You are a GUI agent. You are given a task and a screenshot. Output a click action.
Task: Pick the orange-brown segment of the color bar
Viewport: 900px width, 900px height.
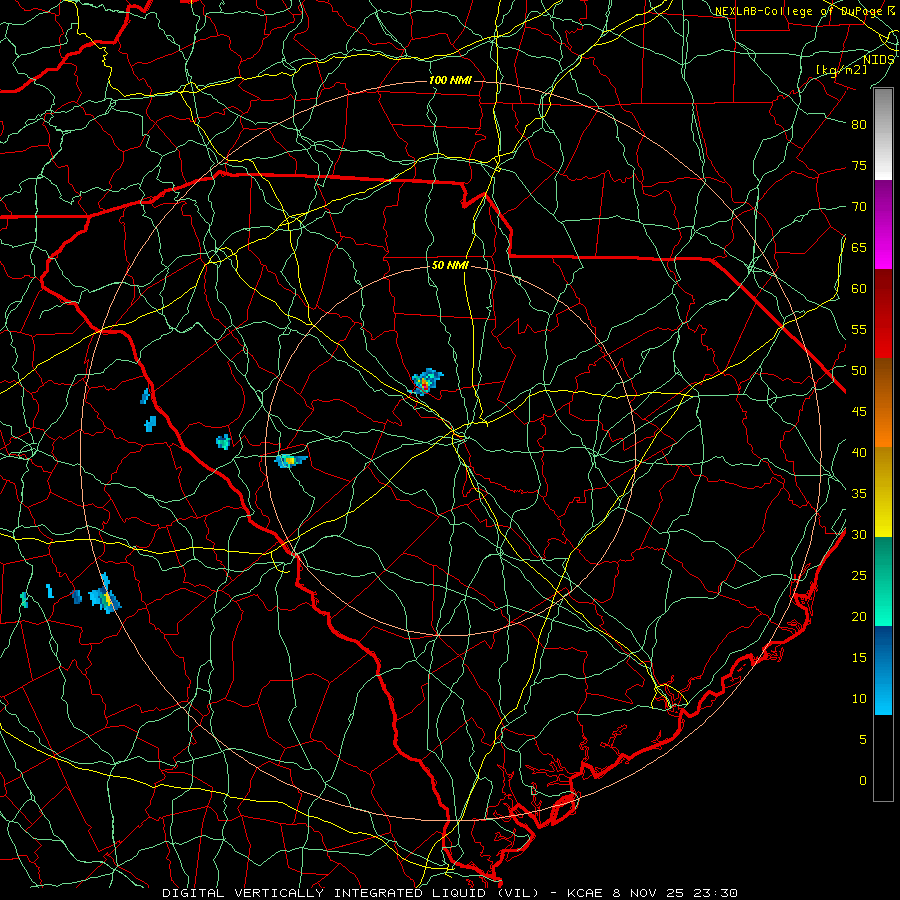[x=883, y=403]
